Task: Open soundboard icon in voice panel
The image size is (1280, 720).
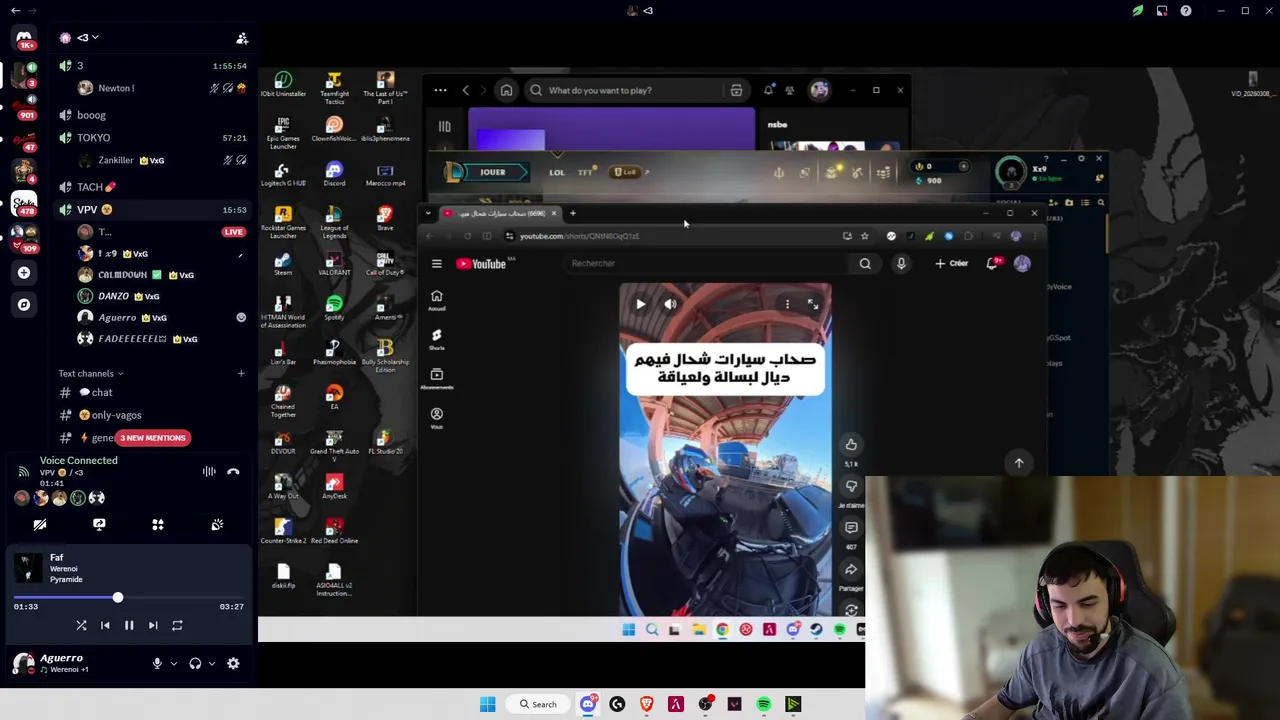Action: [x=217, y=524]
